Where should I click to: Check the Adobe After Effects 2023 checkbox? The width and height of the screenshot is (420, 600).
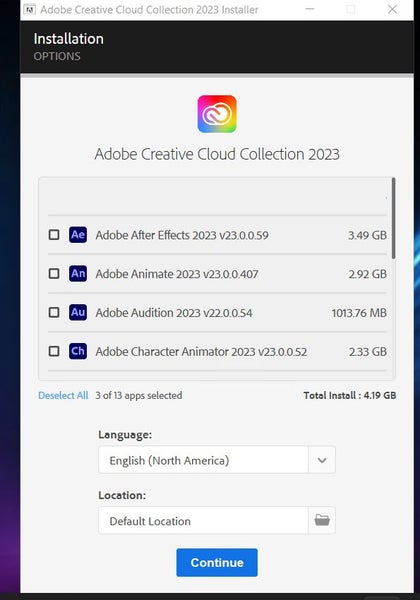pos(54,235)
